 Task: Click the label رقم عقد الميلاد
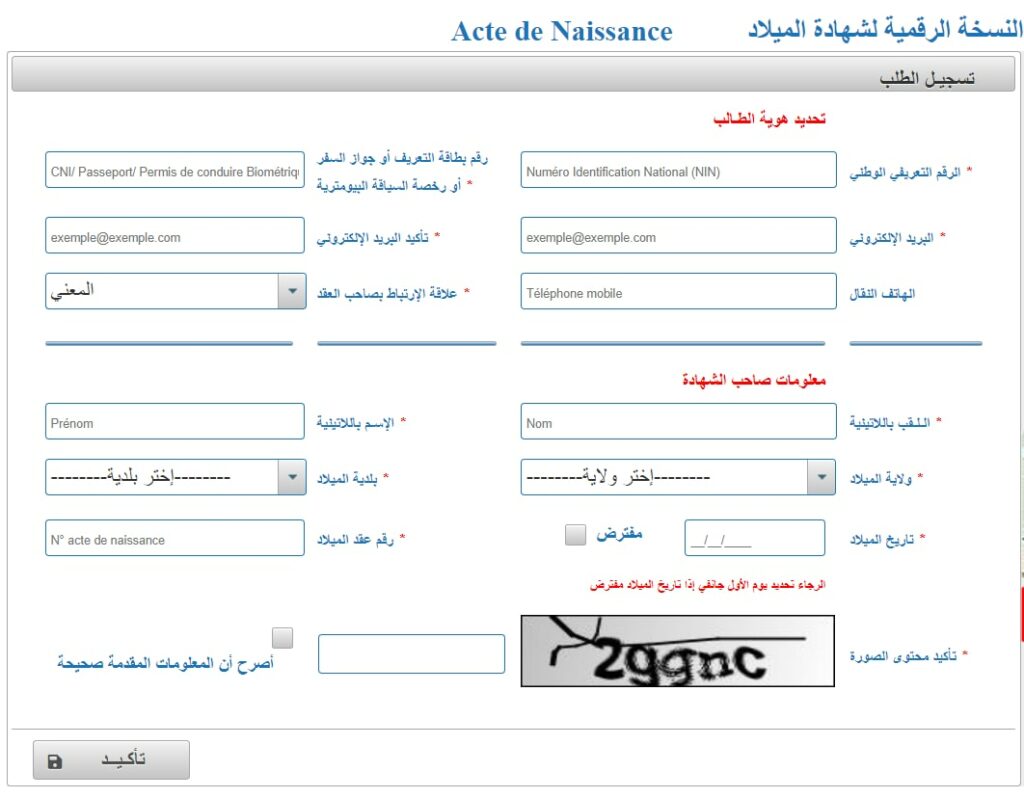[355, 540]
